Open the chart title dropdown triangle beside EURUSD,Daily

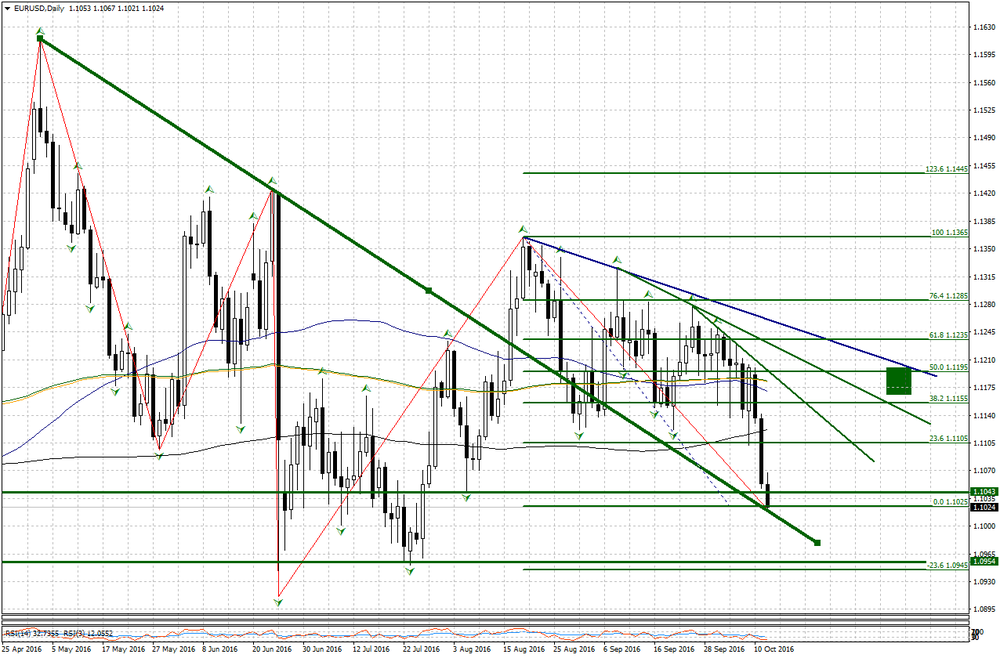point(7,8)
